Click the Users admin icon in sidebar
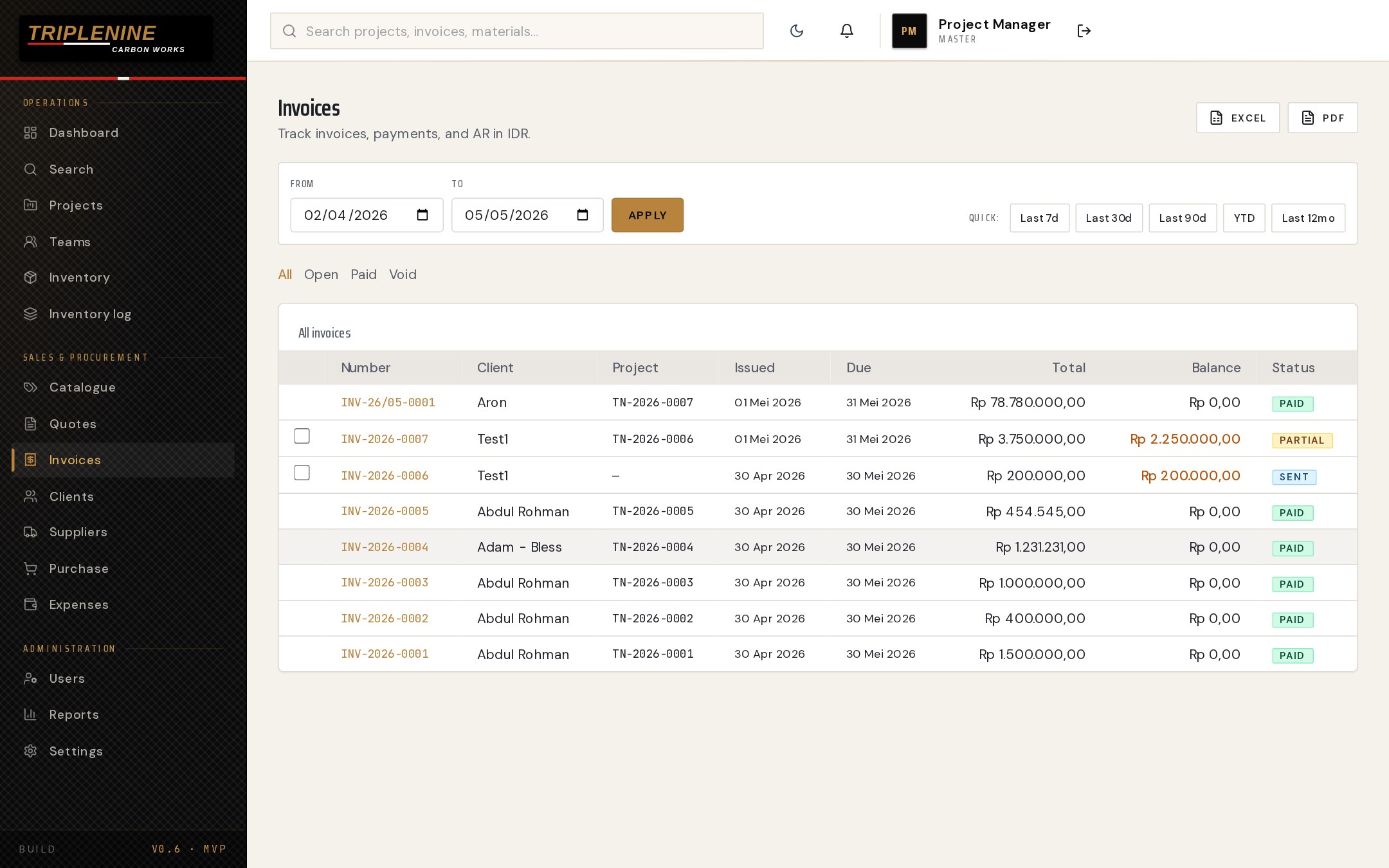 [30, 678]
